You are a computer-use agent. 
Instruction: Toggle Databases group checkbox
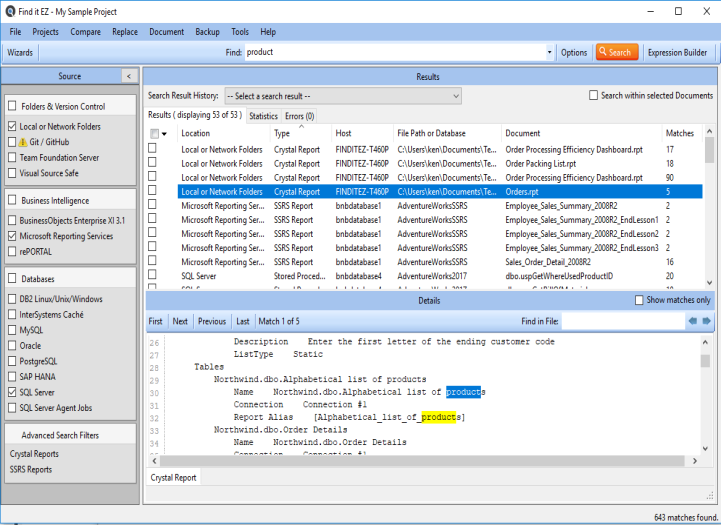click(12, 279)
